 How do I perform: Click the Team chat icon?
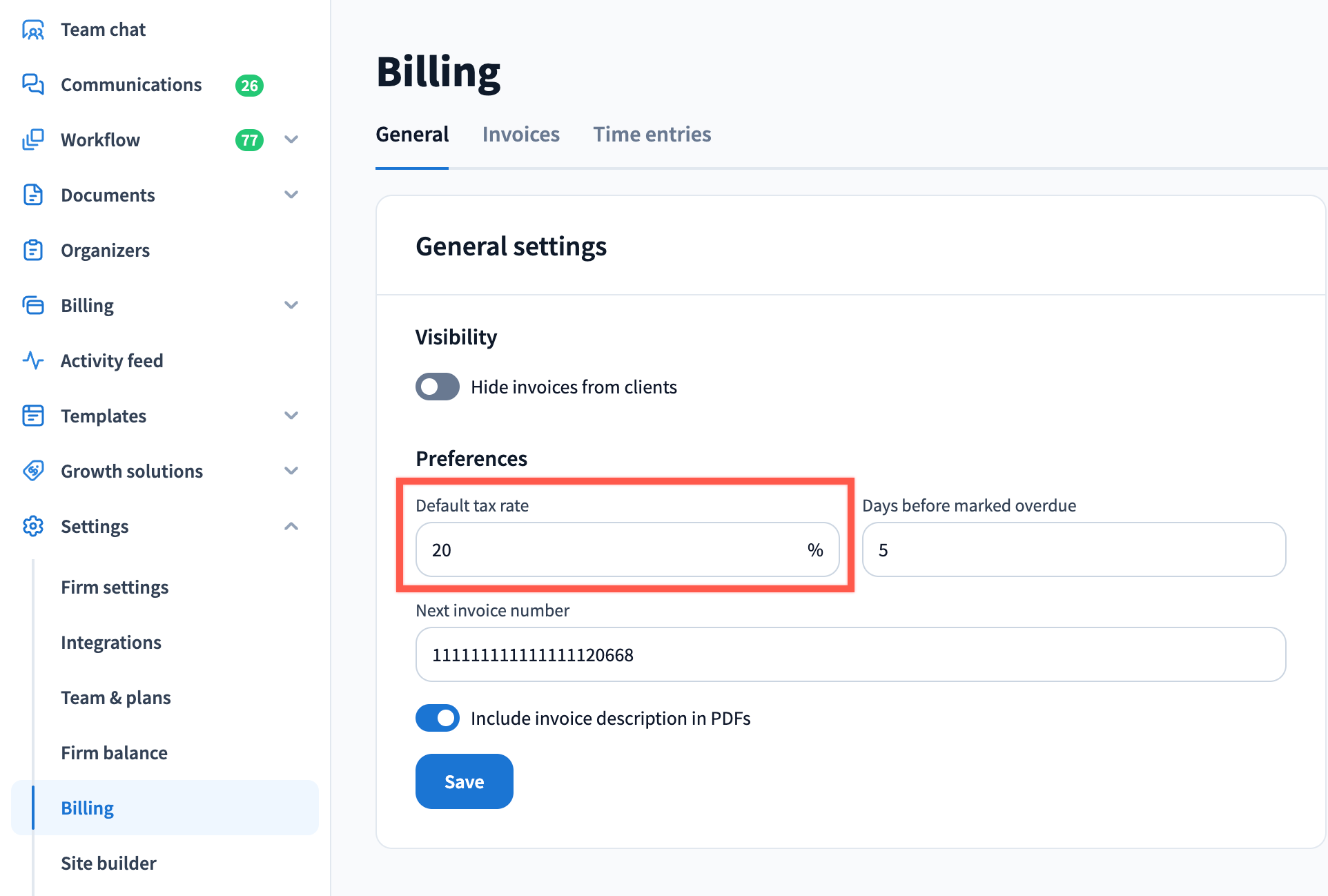32,30
